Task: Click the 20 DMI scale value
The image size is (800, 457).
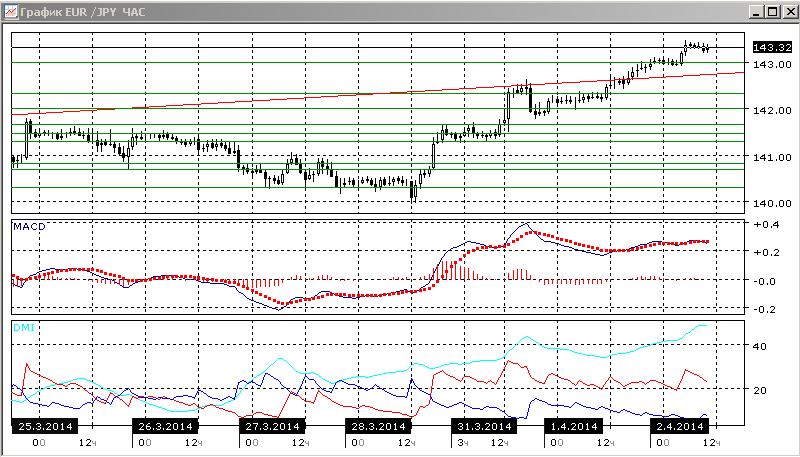Action: coord(760,390)
